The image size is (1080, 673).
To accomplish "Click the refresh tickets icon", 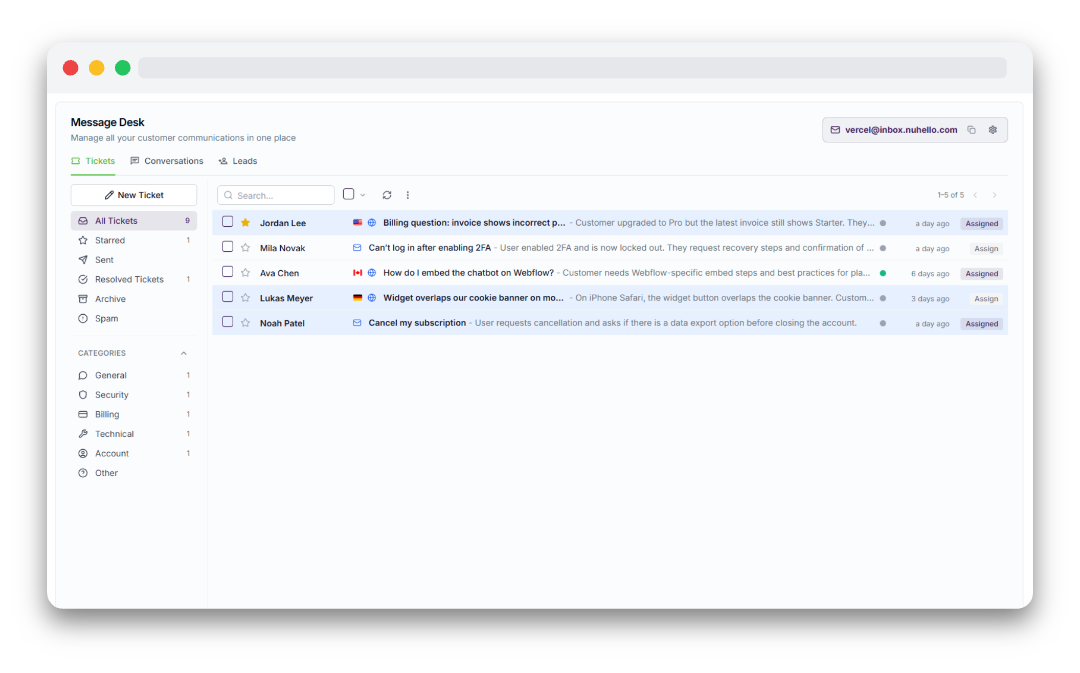I will [x=387, y=195].
